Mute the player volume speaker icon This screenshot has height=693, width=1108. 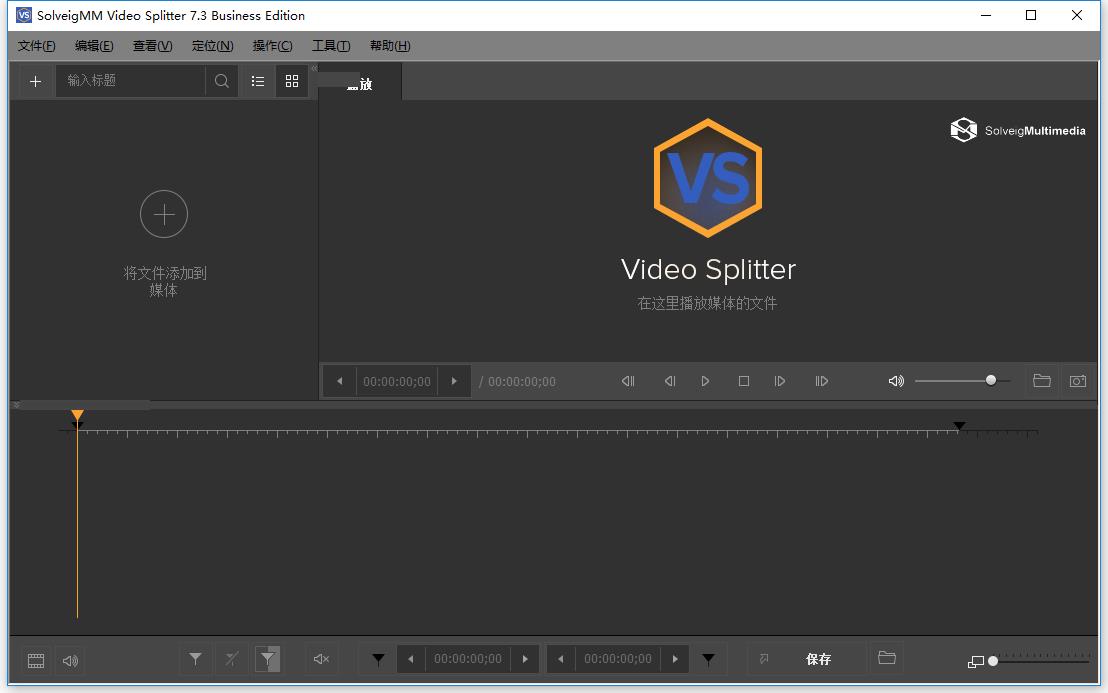896,381
